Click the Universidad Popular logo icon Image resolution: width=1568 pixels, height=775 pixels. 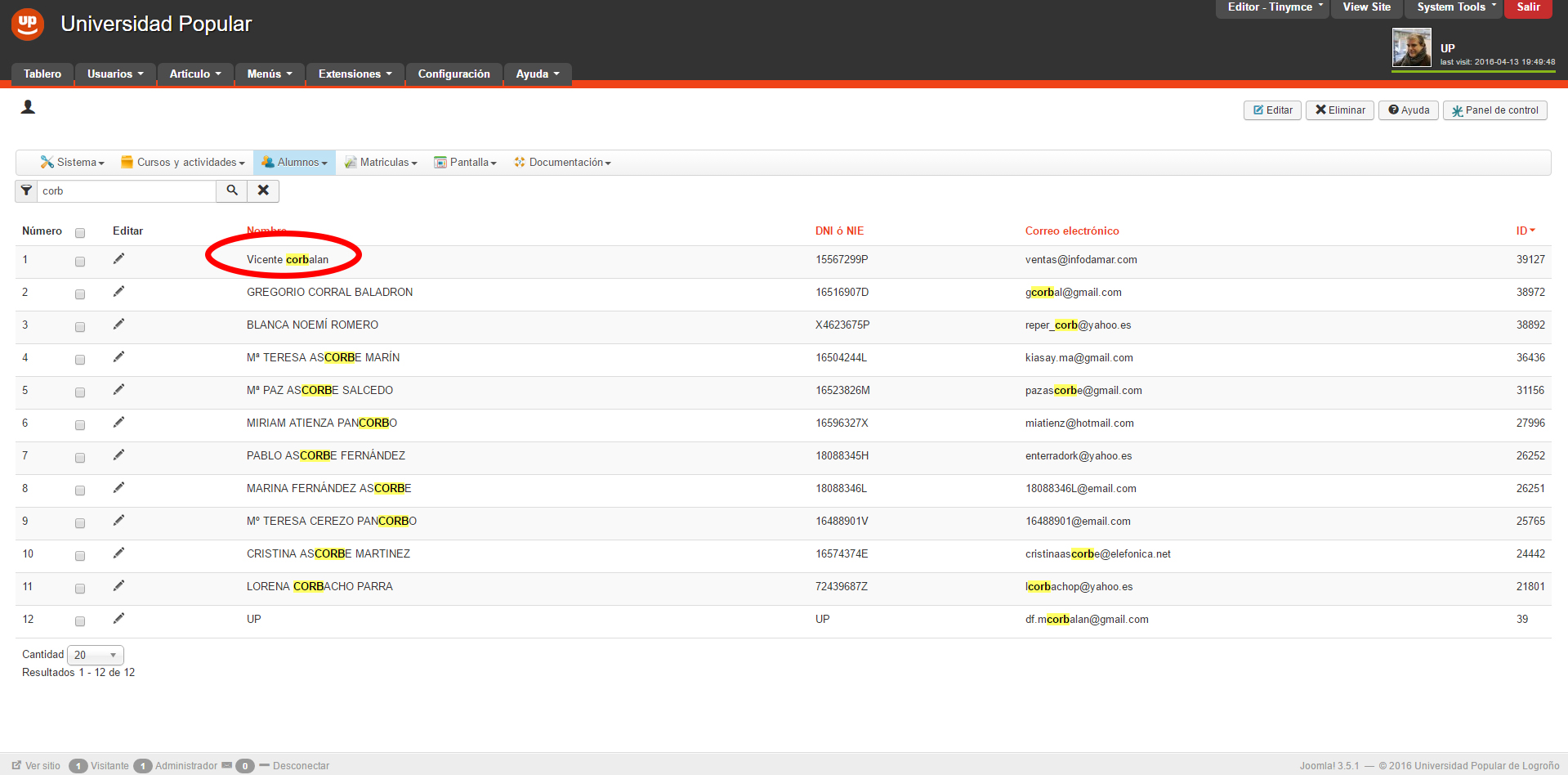click(x=28, y=24)
